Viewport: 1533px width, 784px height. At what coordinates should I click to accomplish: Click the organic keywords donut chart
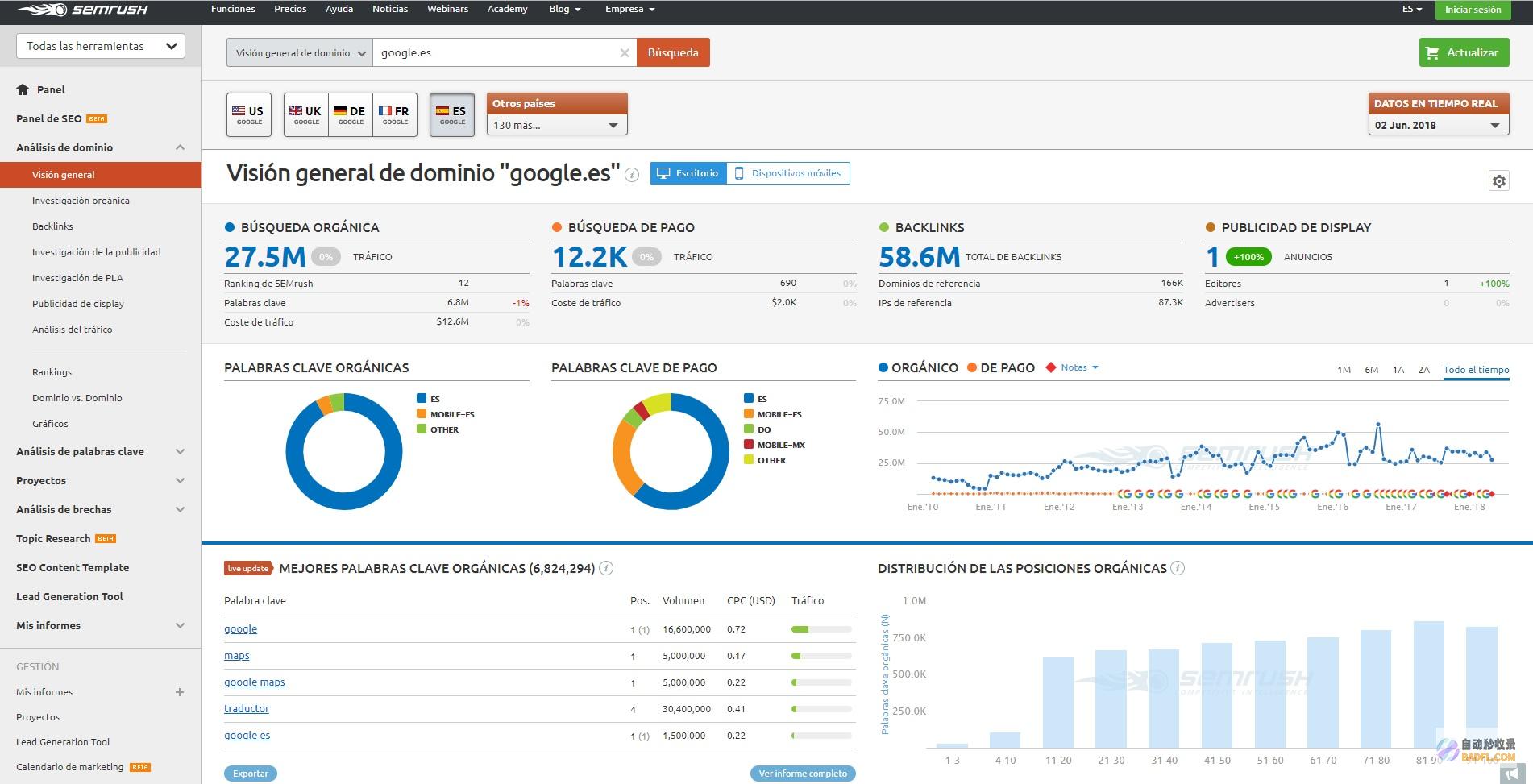click(x=344, y=451)
